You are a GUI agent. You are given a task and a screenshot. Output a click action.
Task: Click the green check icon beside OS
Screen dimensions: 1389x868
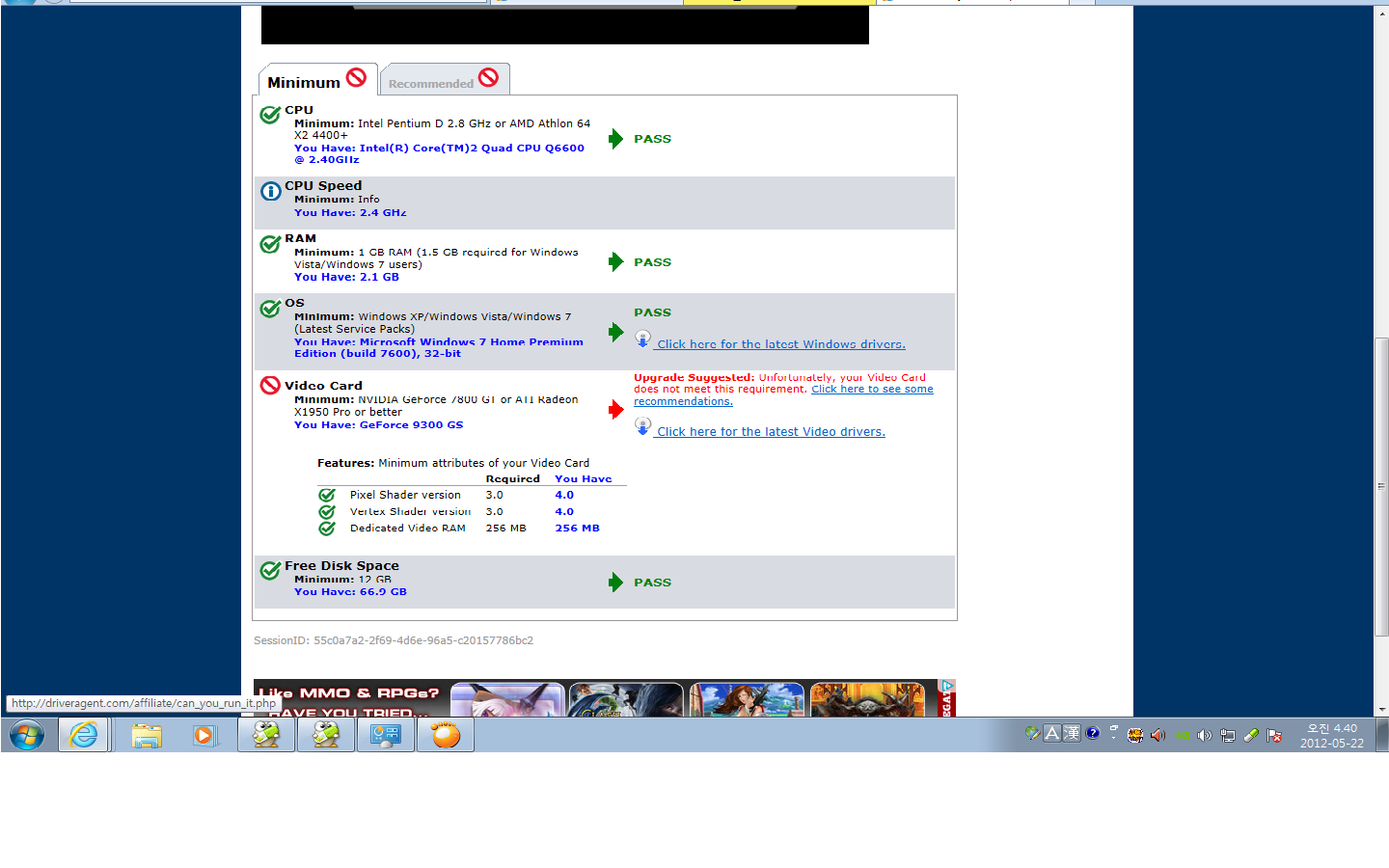[x=270, y=309]
